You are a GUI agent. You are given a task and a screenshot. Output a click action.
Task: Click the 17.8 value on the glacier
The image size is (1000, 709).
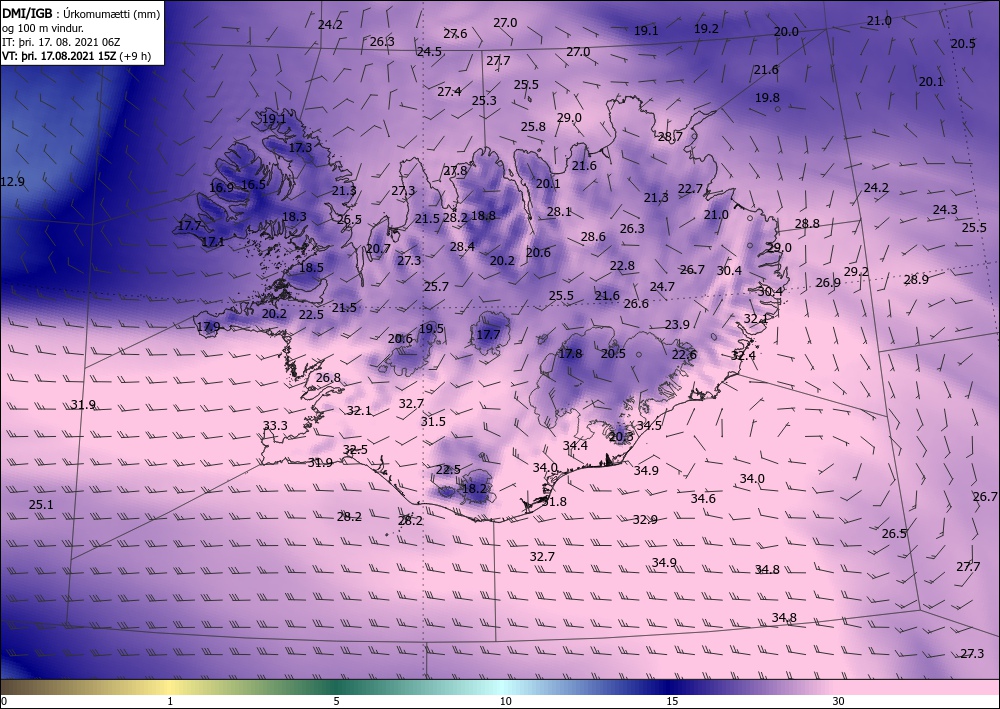tap(570, 354)
